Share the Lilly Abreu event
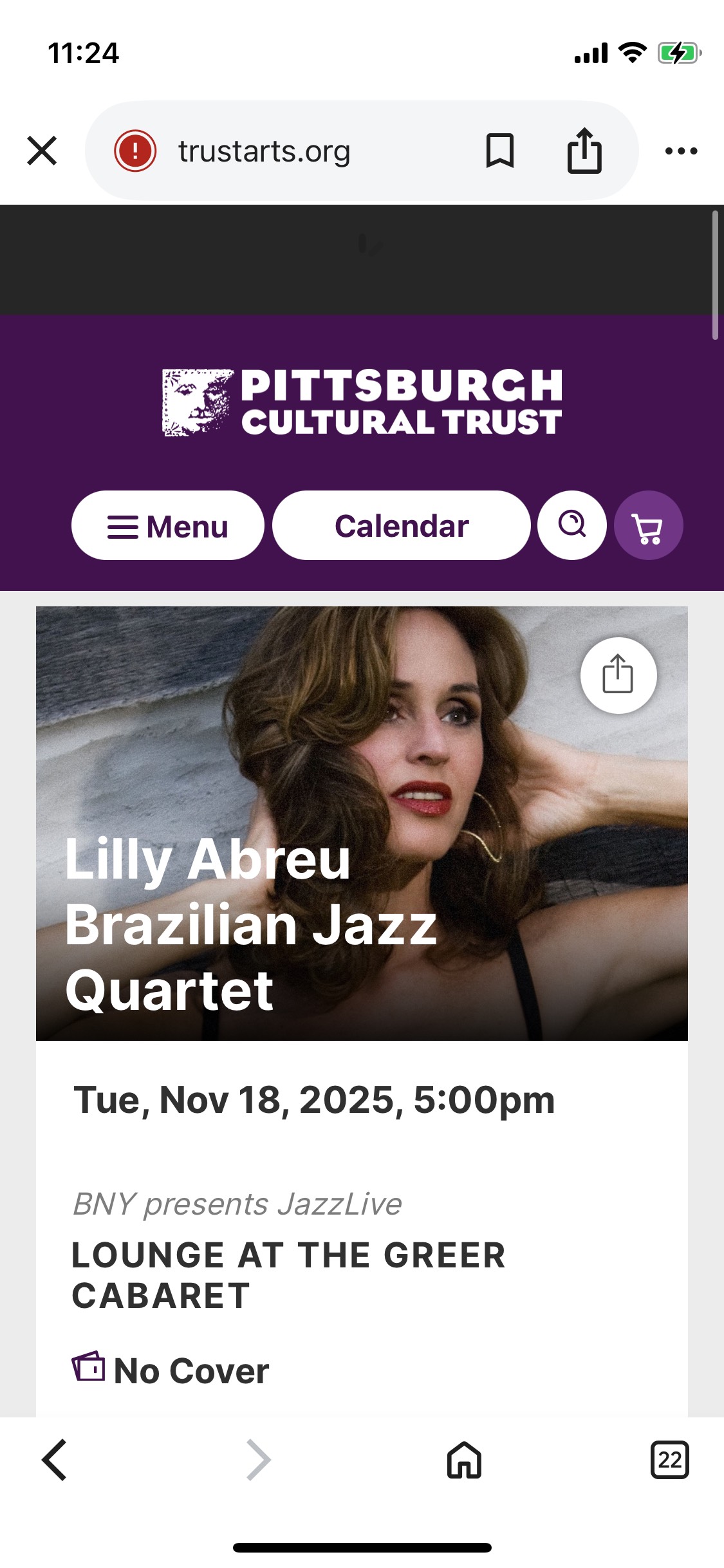 click(618, 675)
